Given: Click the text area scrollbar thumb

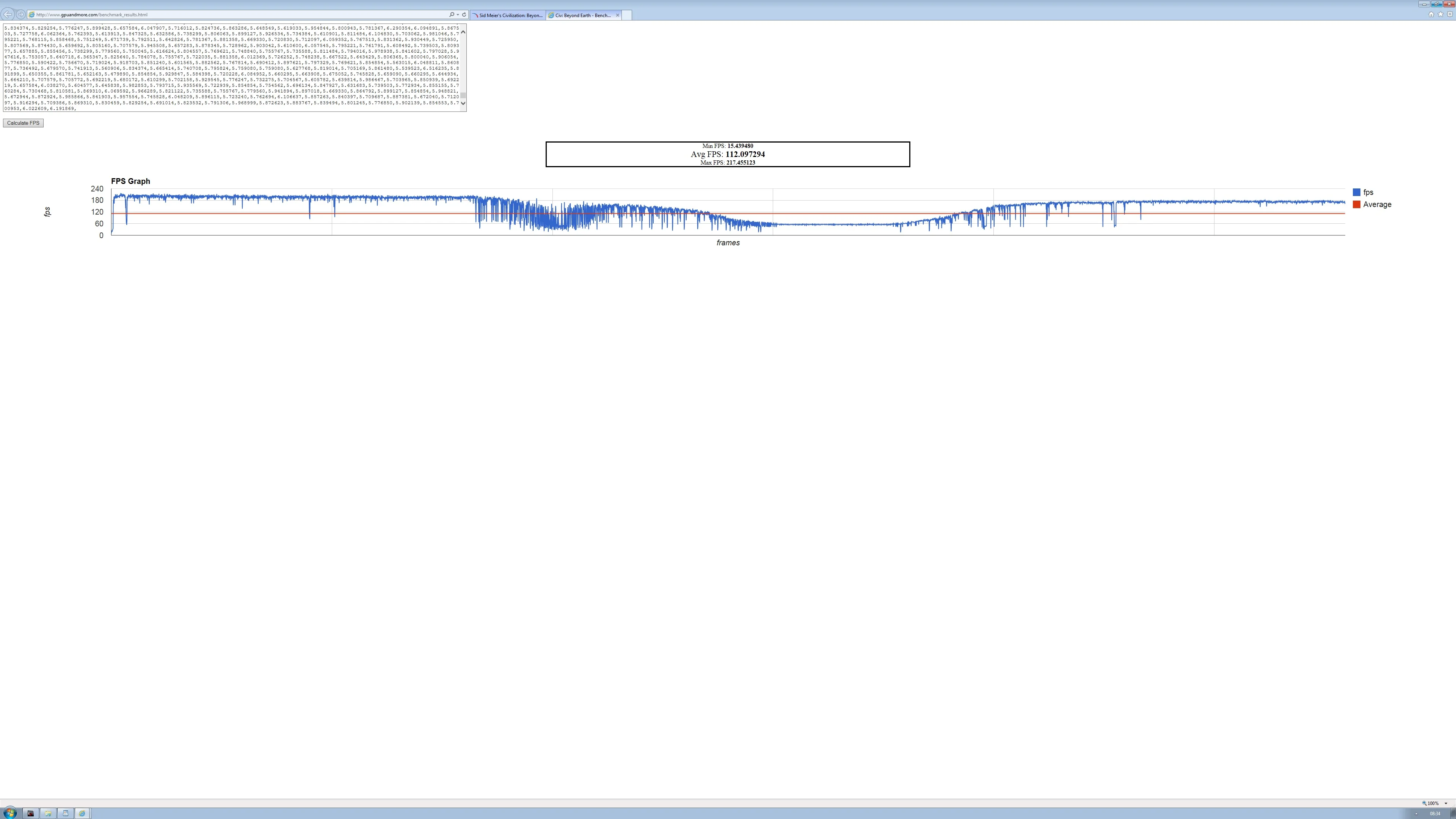Looking at the screenshot, I should (x=463, y=96).
